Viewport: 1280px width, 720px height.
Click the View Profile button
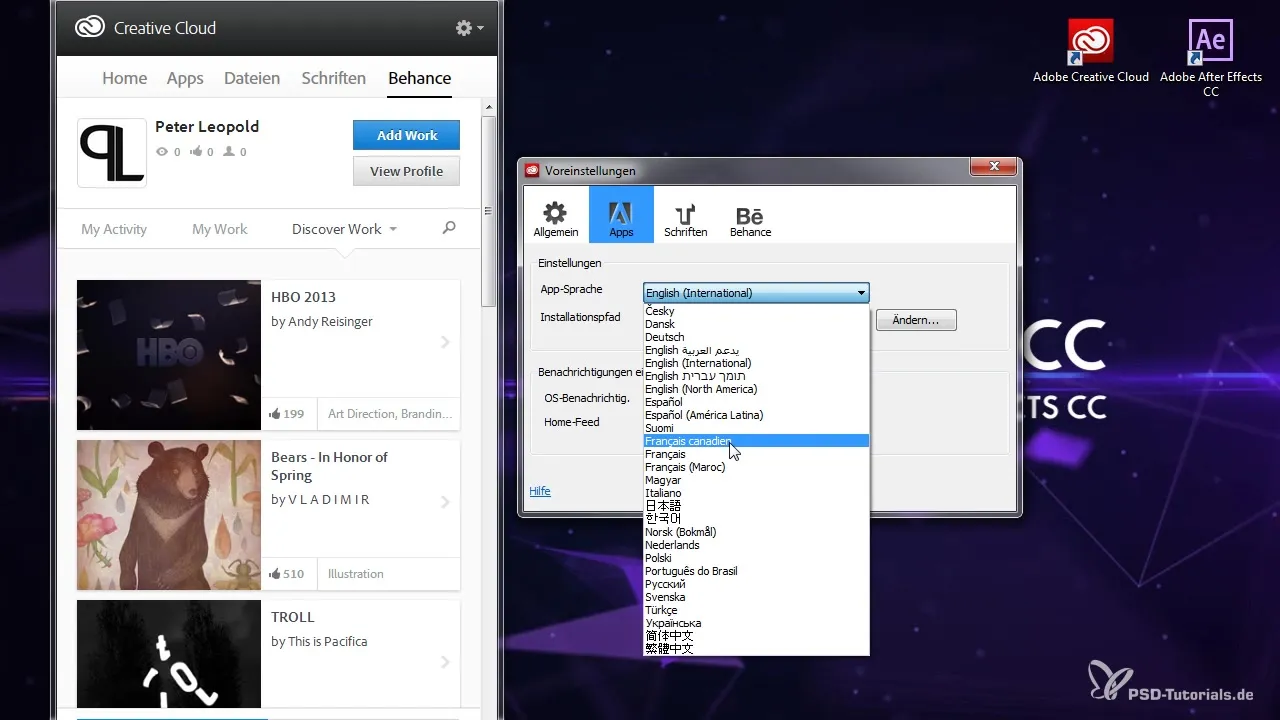pyautogui.click(x=406, y=171)
